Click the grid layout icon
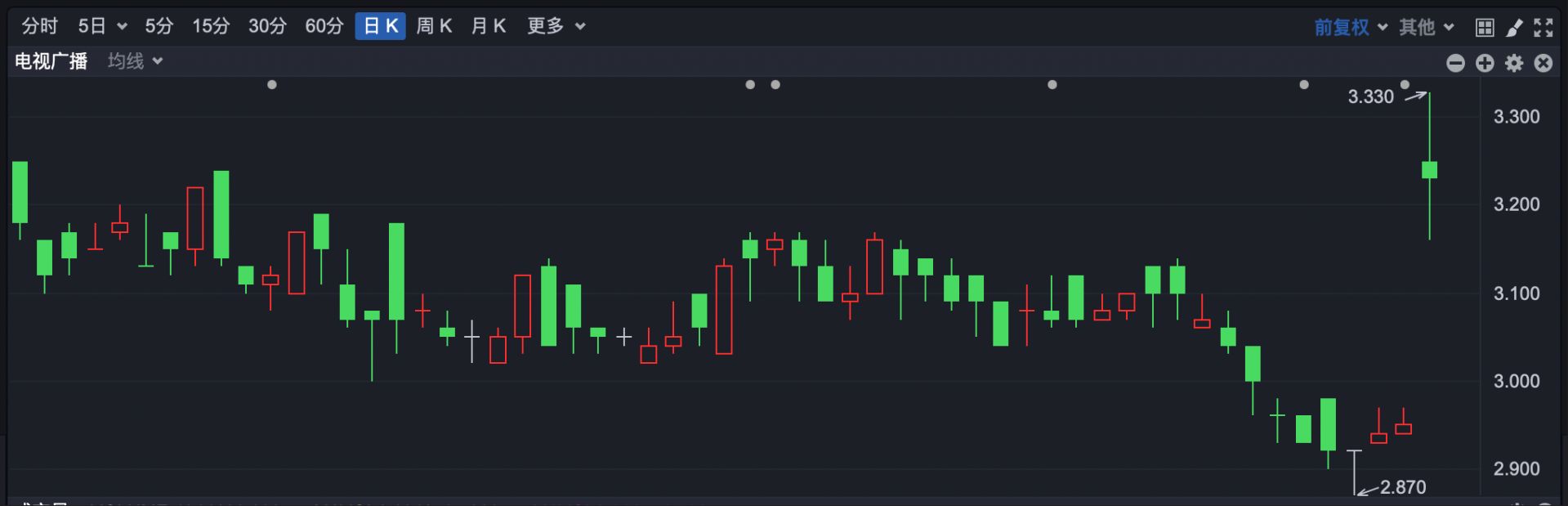The height and width of the screenshot is (506, 1568). pyautogui.click(x=1485, y=28)
